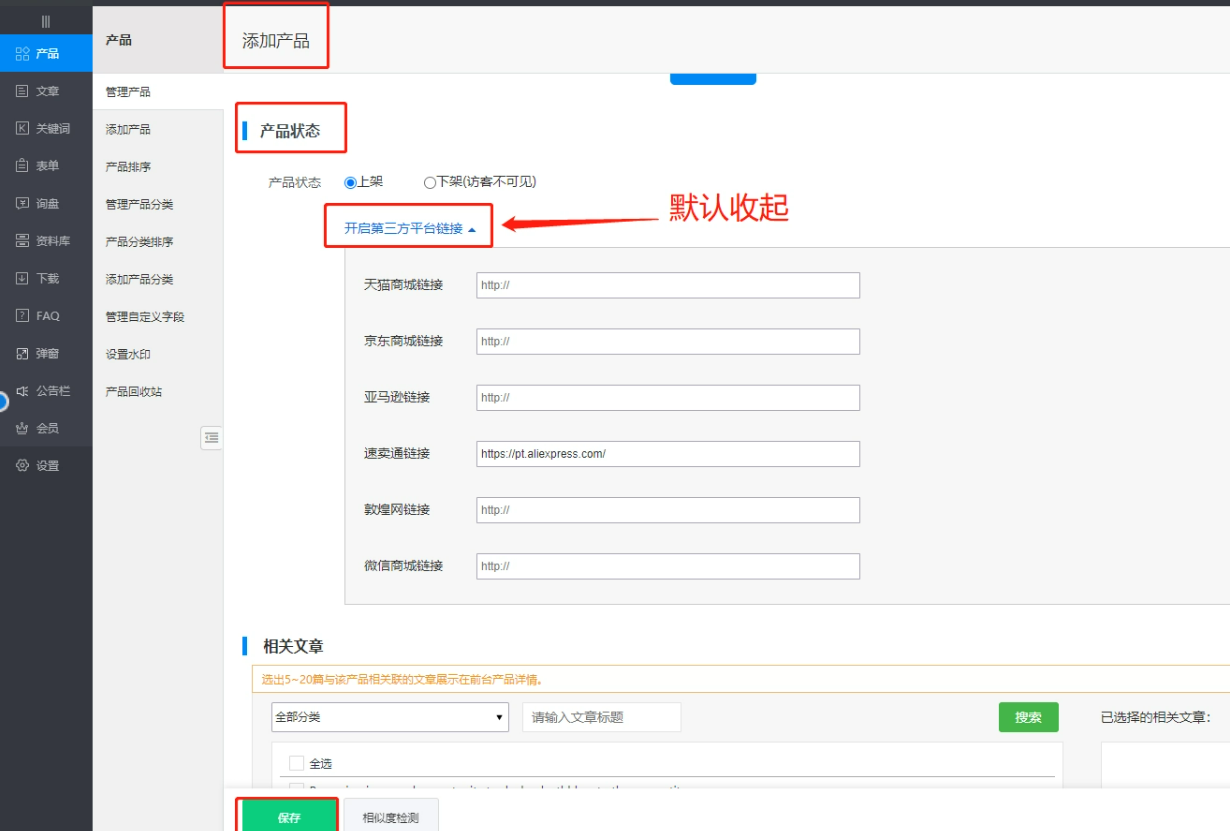Screen dimensions: 1230x831
Task: Click the 产品 grid icon in sidebar
Action: (x=22, y=54)
